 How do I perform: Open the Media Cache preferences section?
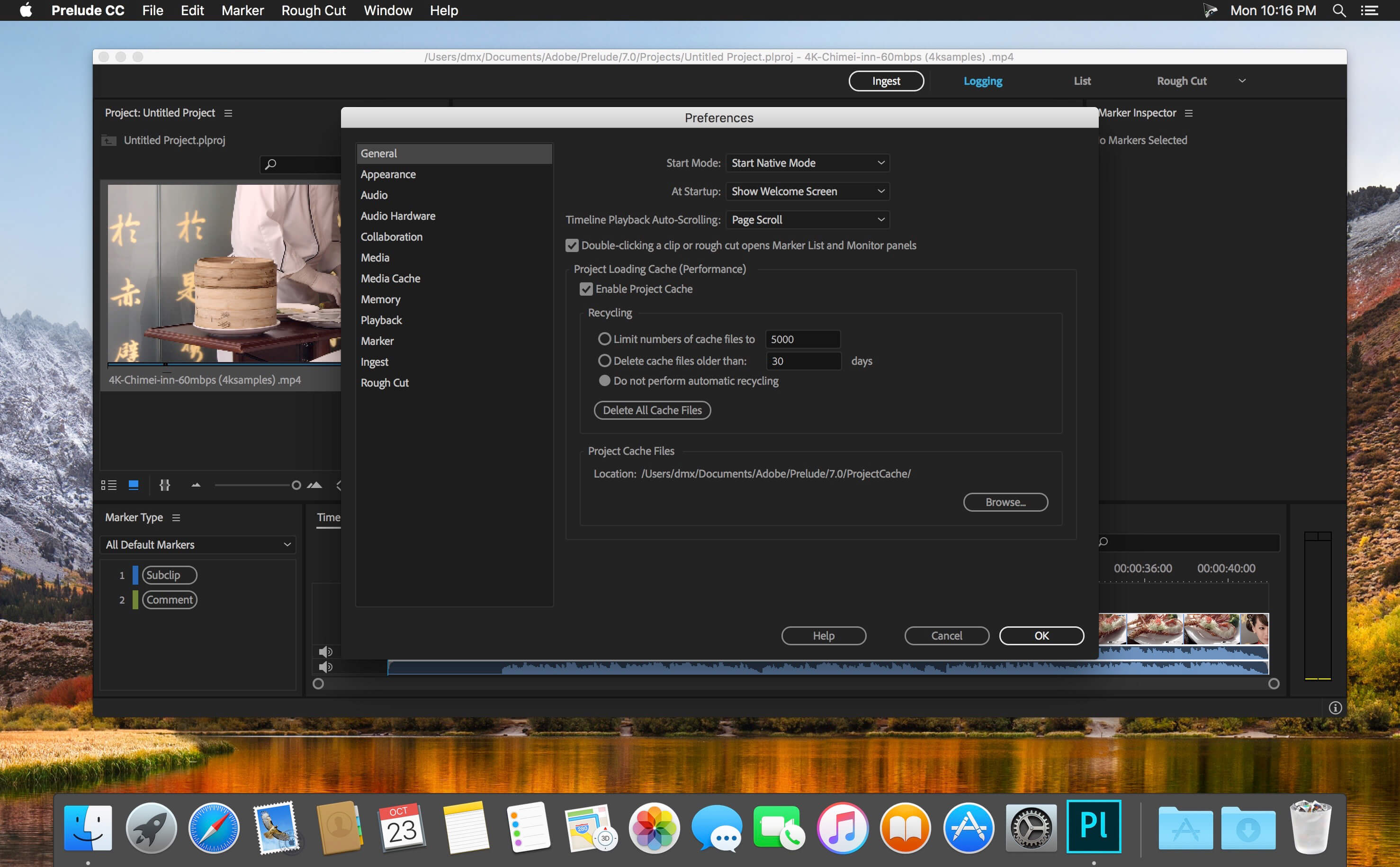[390, 278]
